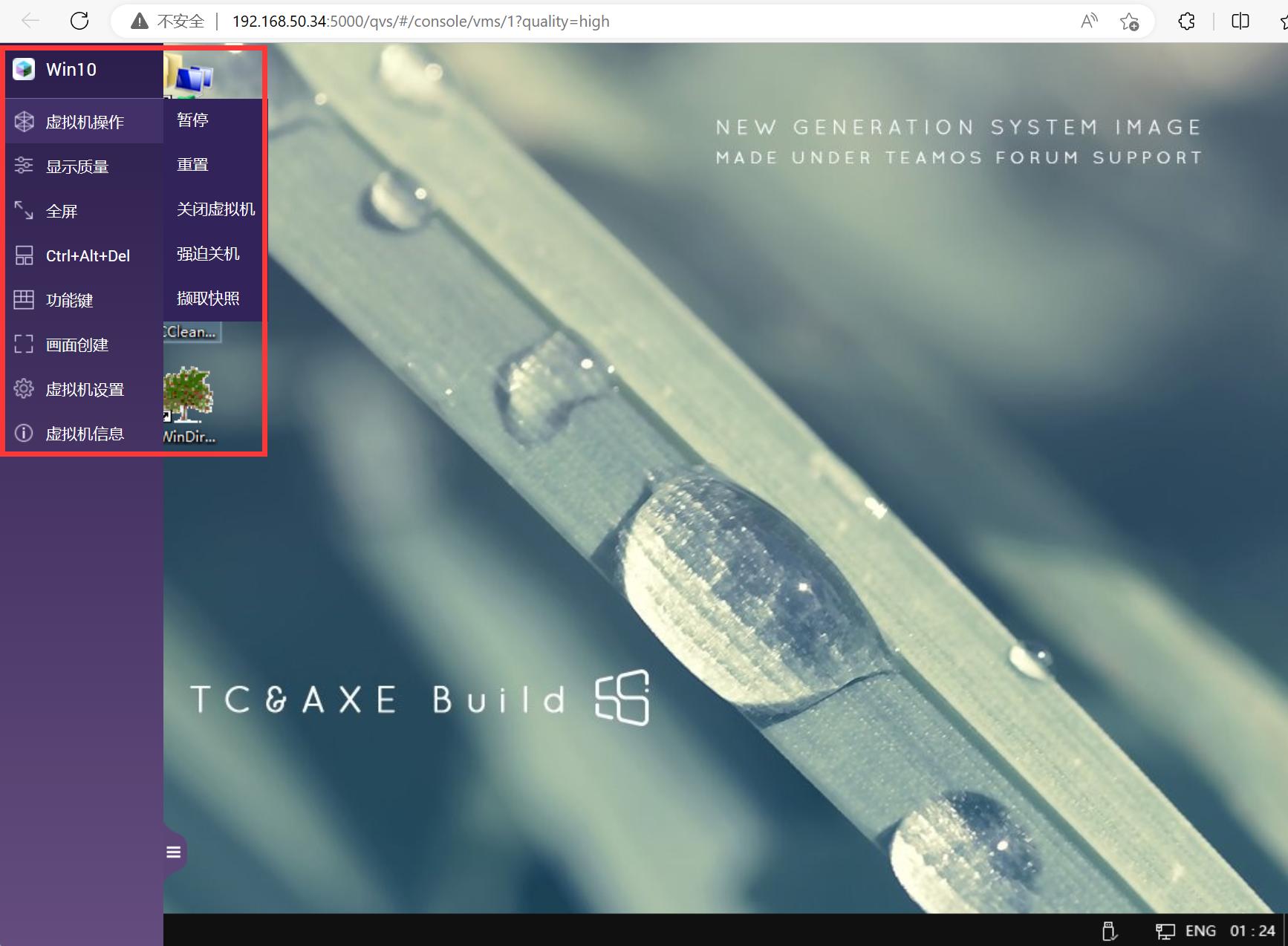The image size is (1288, 946).
Task: Click the USB device icon in taskbar
Action: pyautogui.click(x=1109, y=930)
